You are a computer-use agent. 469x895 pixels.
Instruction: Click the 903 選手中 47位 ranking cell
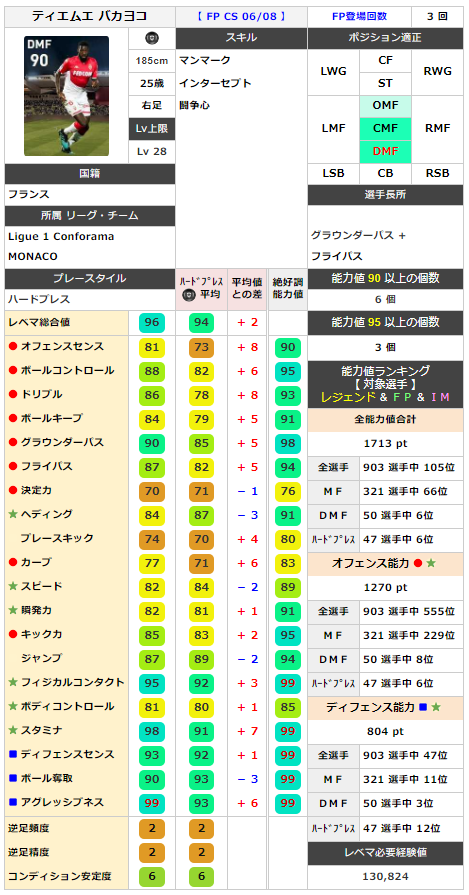point(411,755)
